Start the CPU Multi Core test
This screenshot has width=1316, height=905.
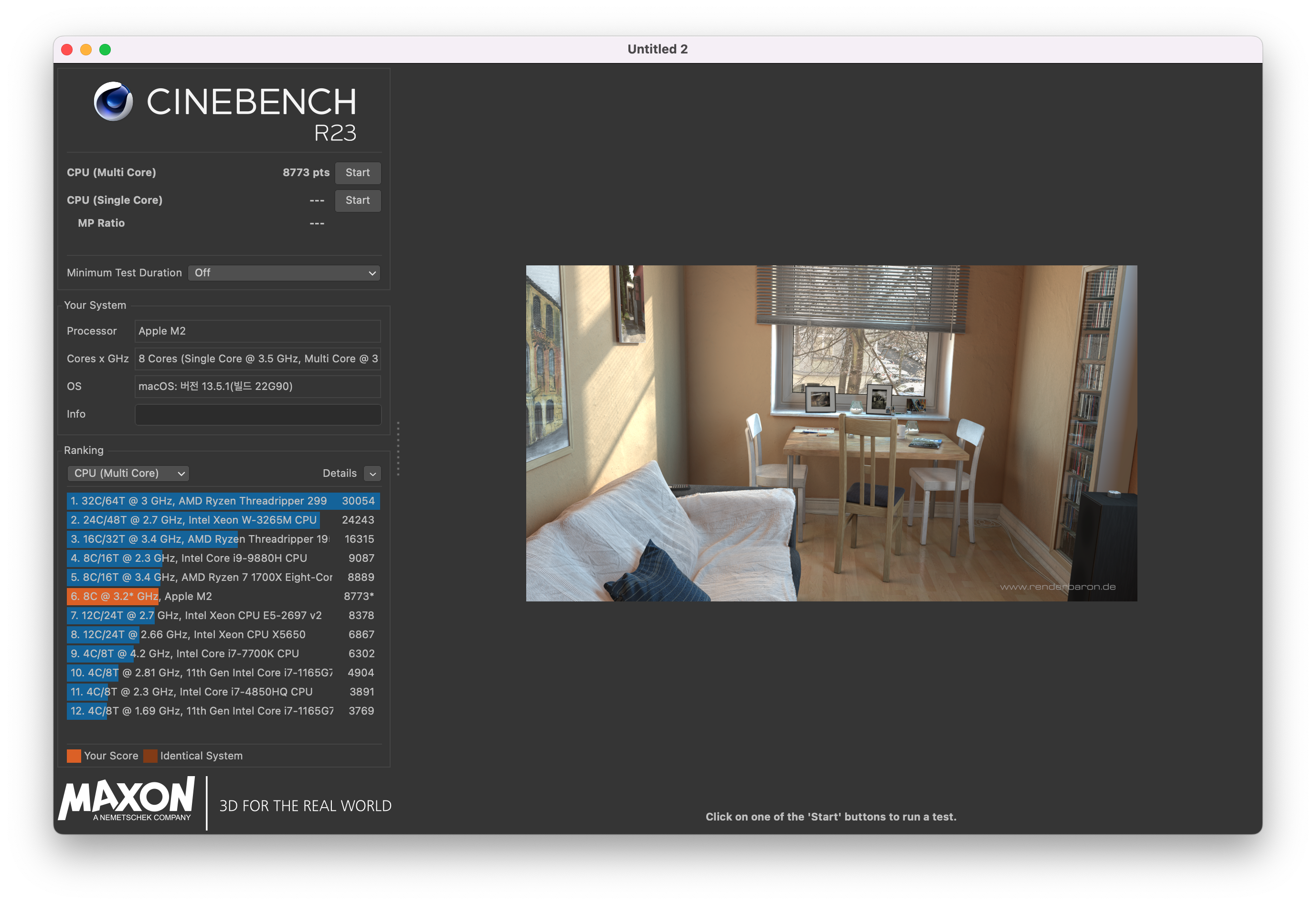point(357,172)
